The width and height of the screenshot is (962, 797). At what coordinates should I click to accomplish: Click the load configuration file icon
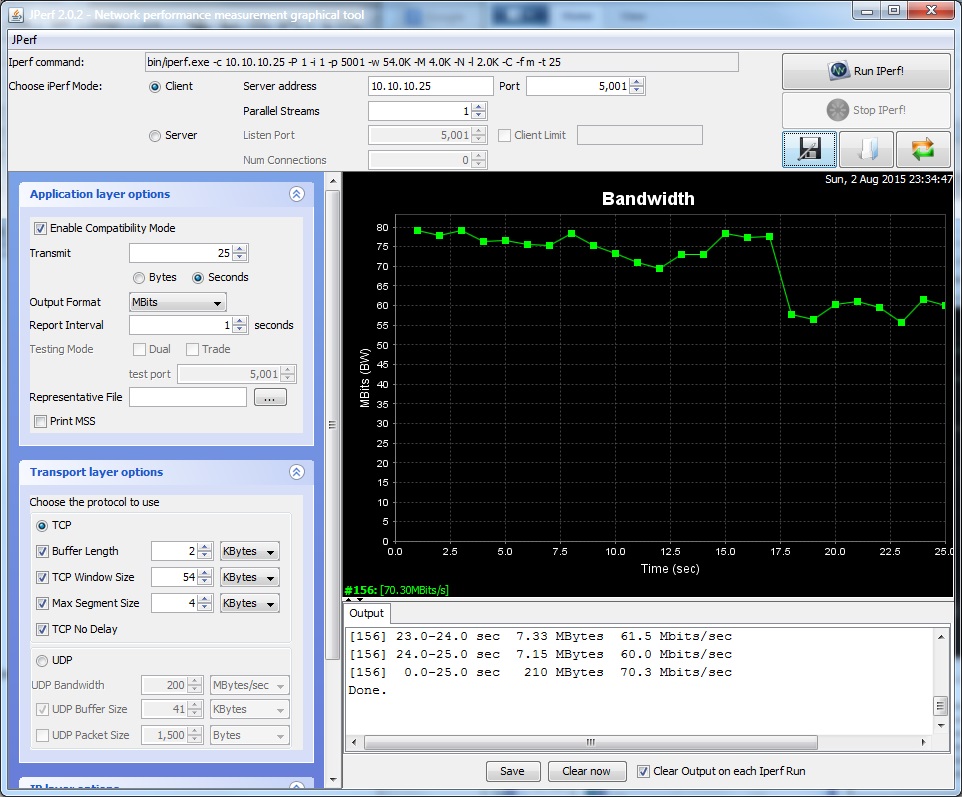866,149
